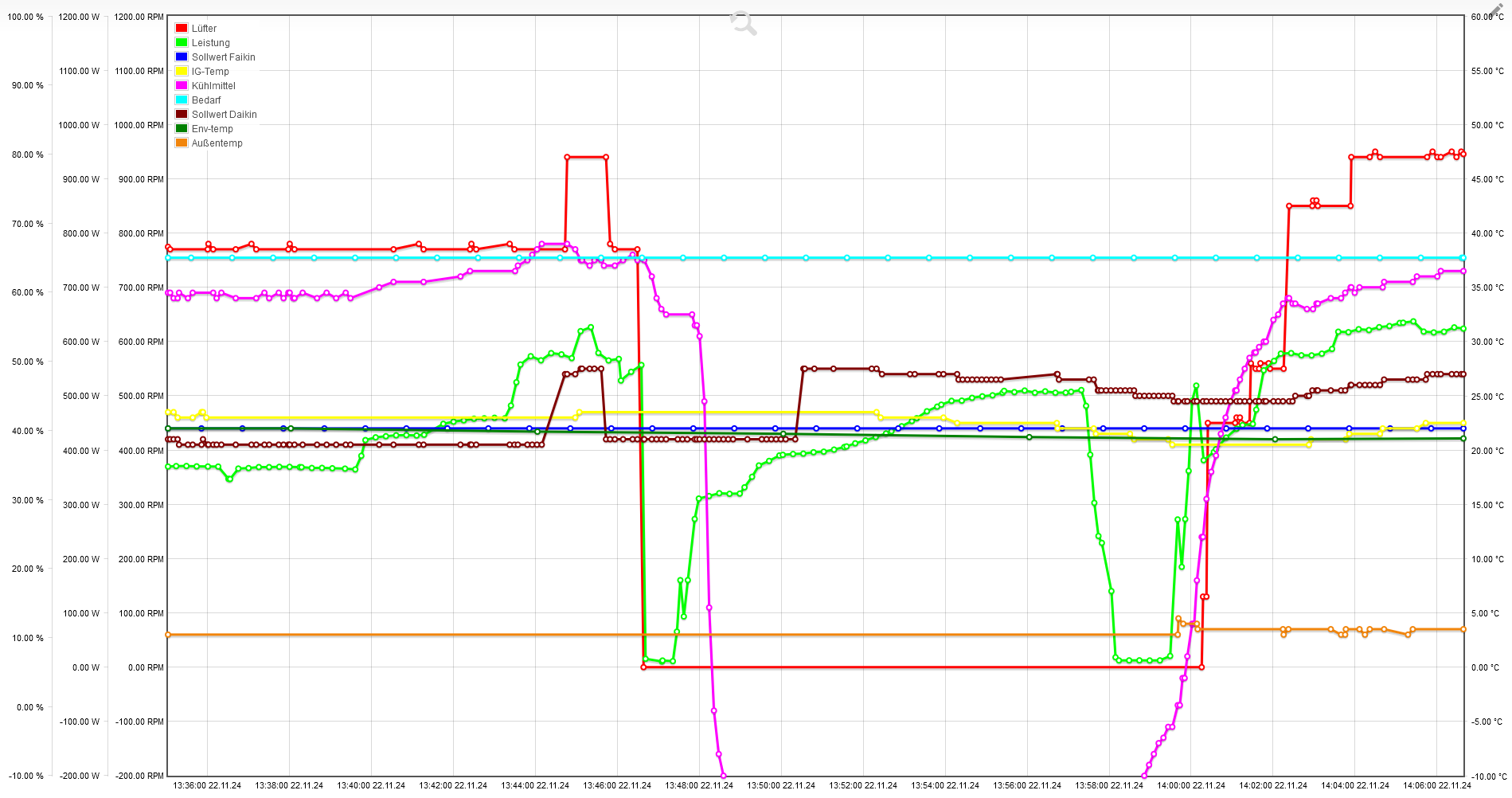Screen dimensions: 1512x798
Task: Click the magenta Kühlmittel legend swatch
Action: click(x=182, y=85)
